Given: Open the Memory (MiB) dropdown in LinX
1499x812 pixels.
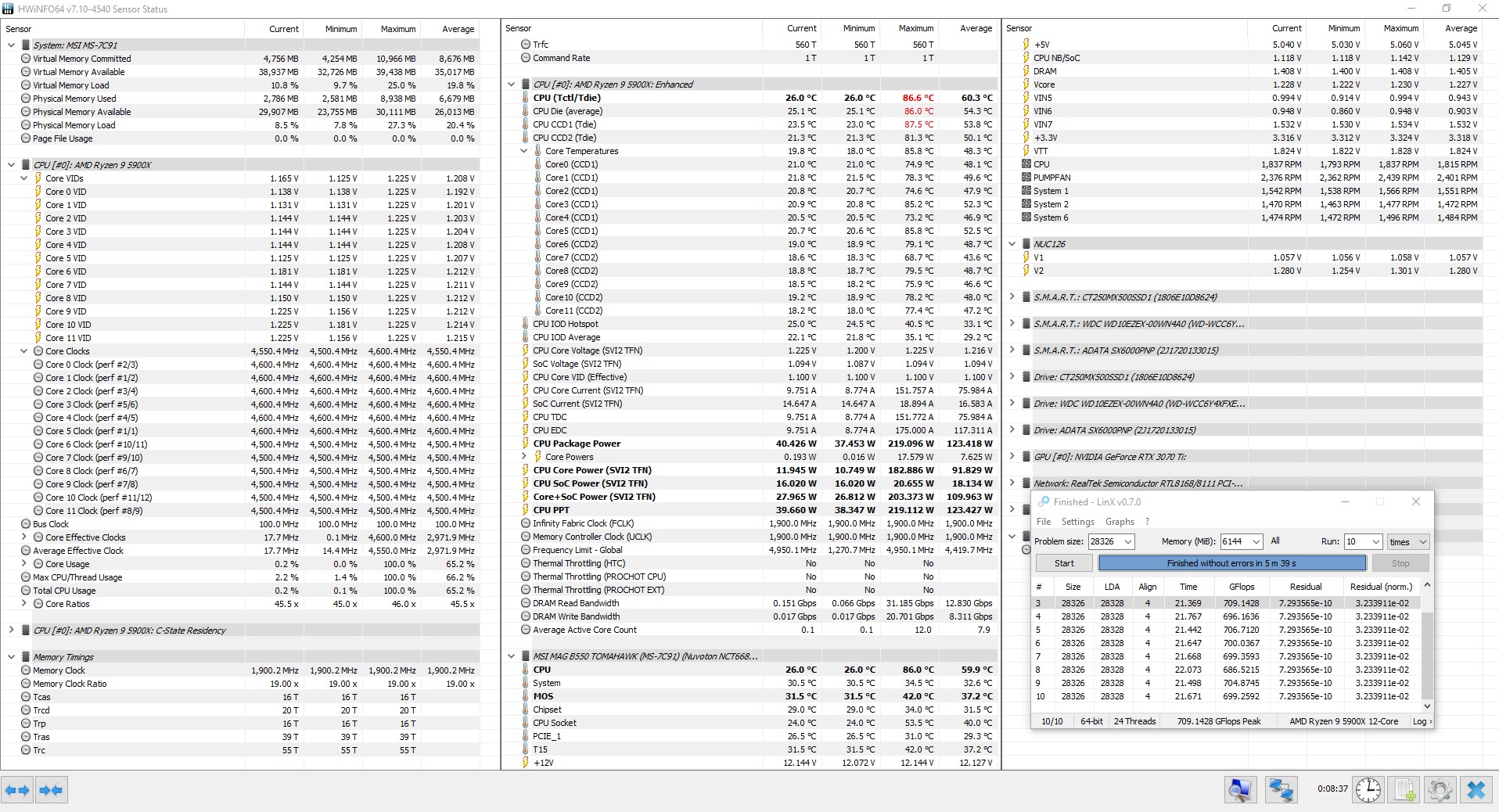Looking at the screenshot, I should [x=1256, y=541].
